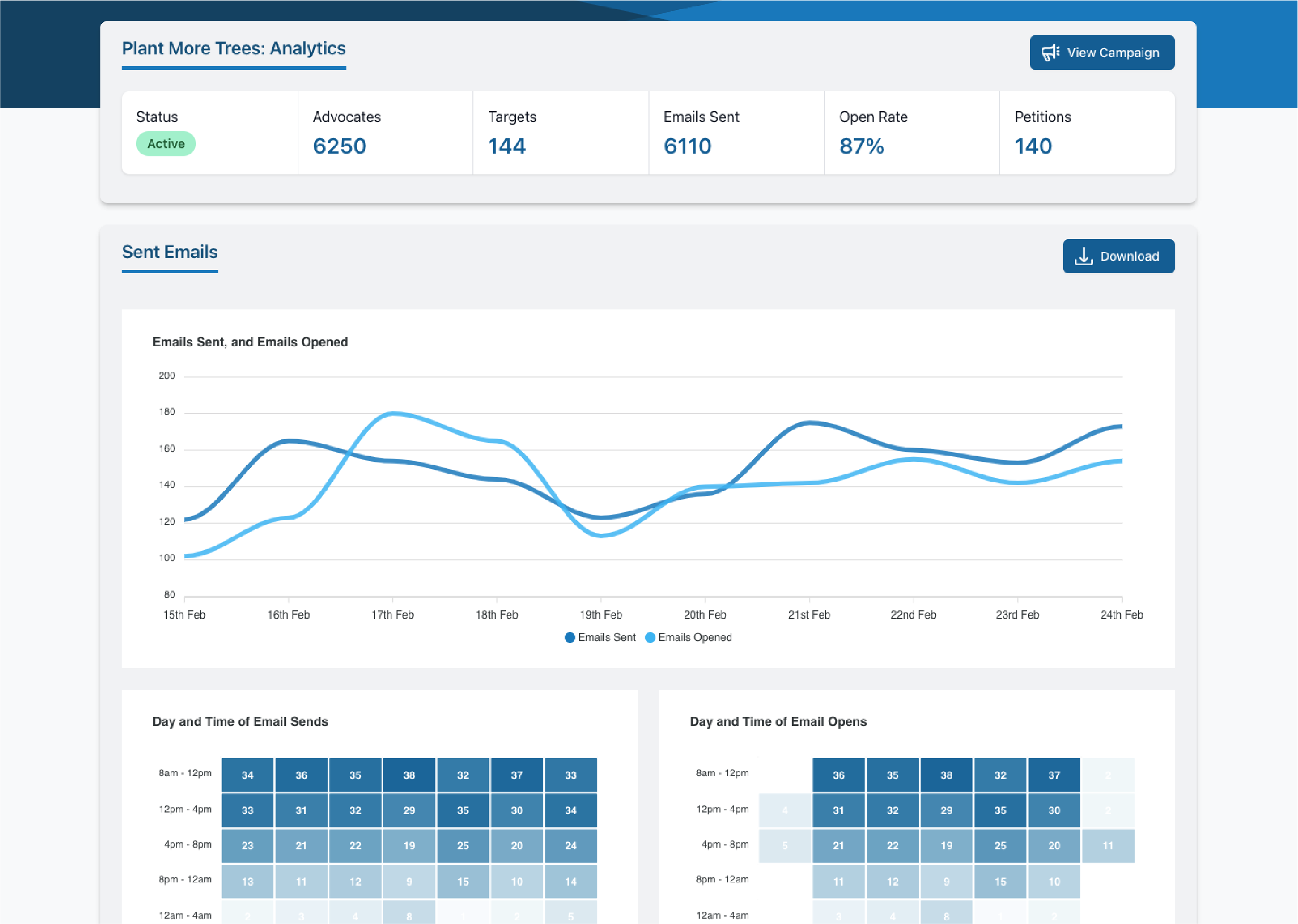1298x924 pixels.
Task: Click the 37 cell in Email Opens heatmap
Action: tap(1054, 775)
